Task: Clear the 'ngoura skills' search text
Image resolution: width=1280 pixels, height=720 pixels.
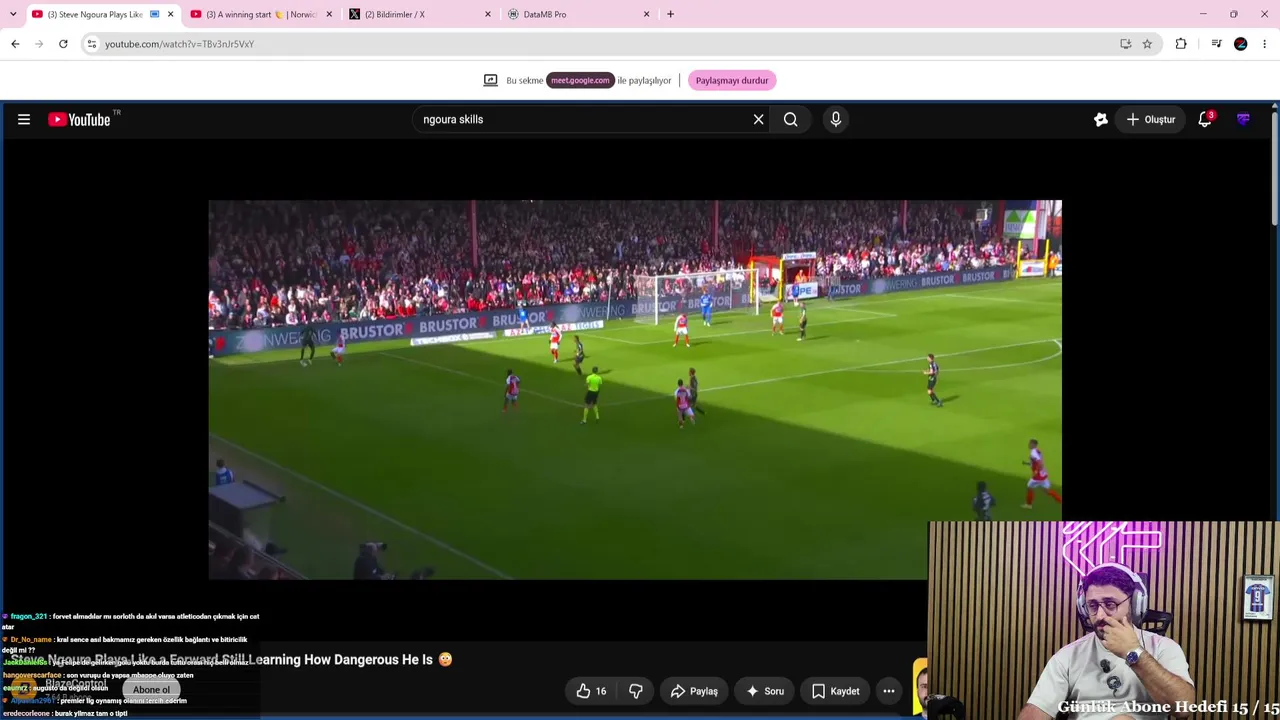Action: [x=758, y=120]
